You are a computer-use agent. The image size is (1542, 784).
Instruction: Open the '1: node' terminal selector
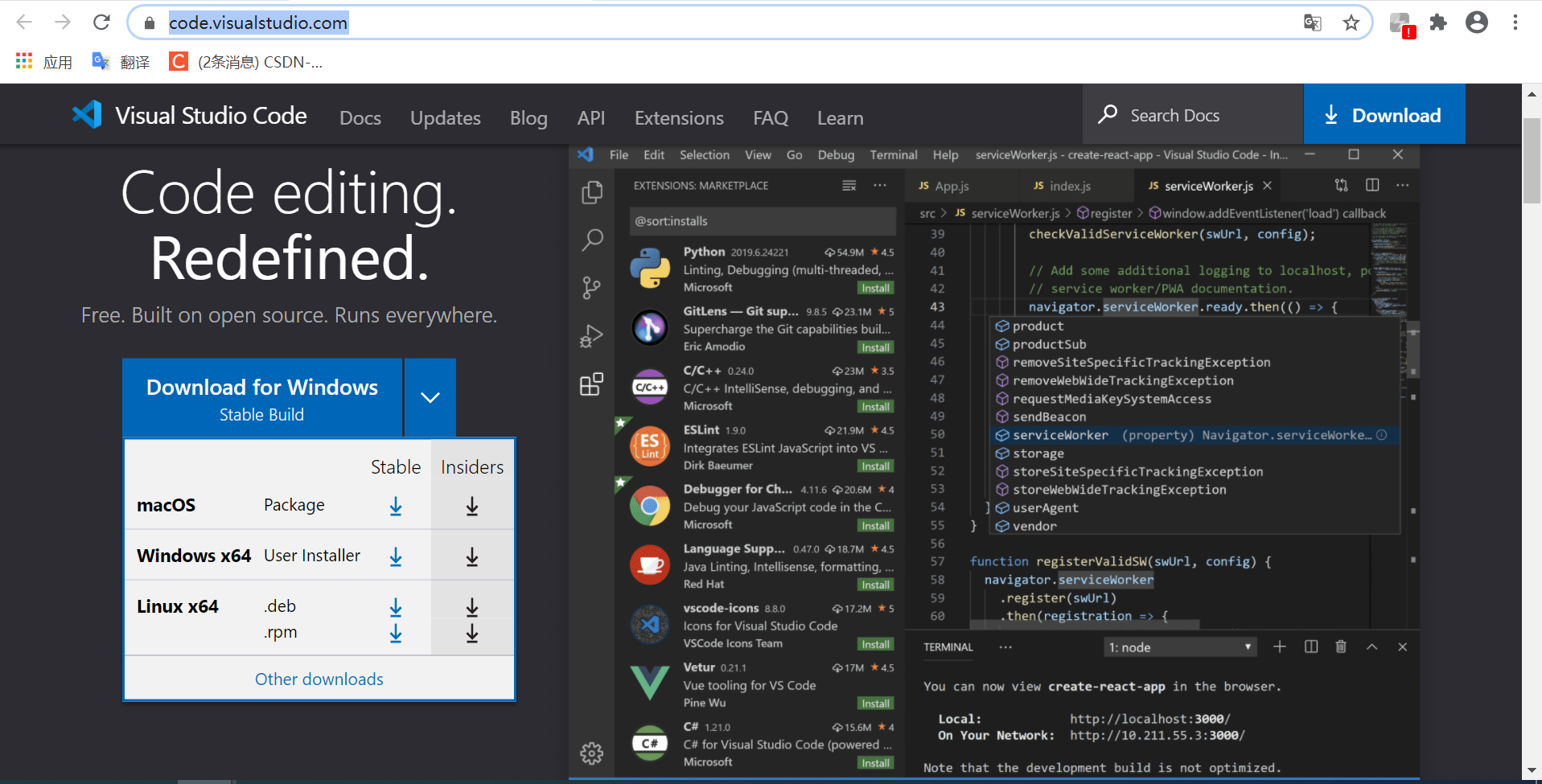(1179, 646)
